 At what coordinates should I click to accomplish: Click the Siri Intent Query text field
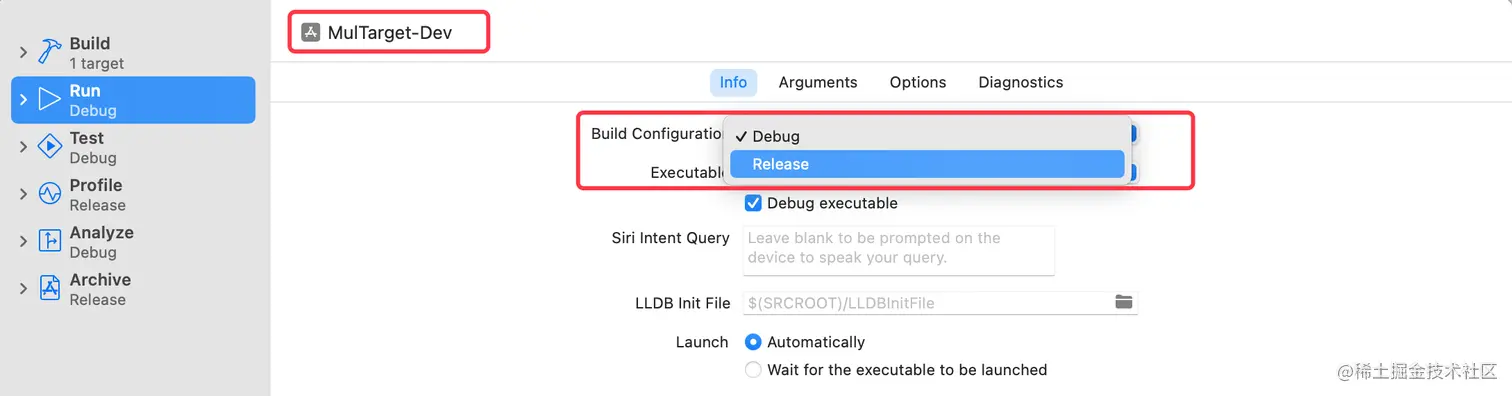899,250
